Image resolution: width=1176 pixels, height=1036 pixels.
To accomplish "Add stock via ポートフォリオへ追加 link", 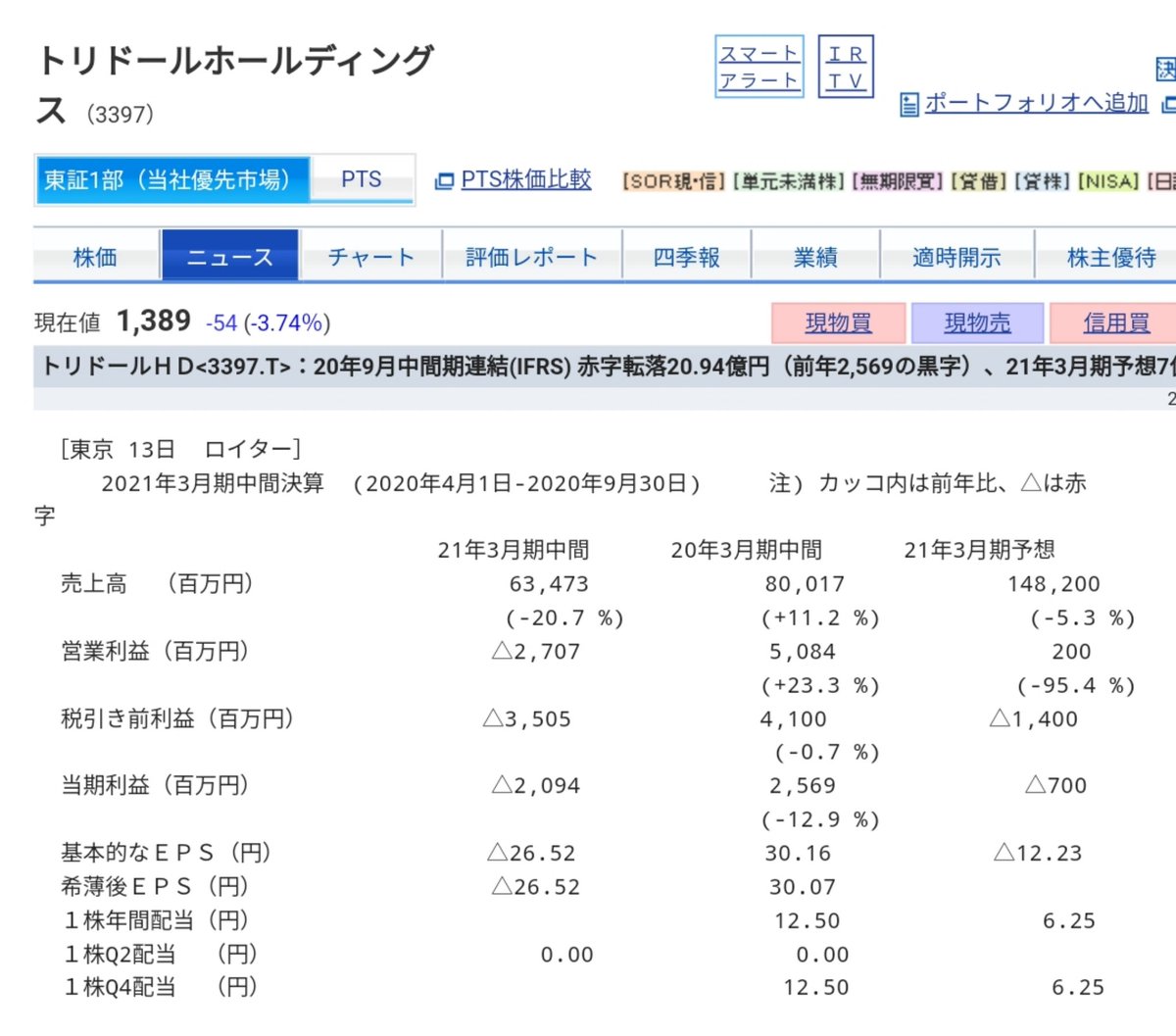I will (x=1036, y=103).
